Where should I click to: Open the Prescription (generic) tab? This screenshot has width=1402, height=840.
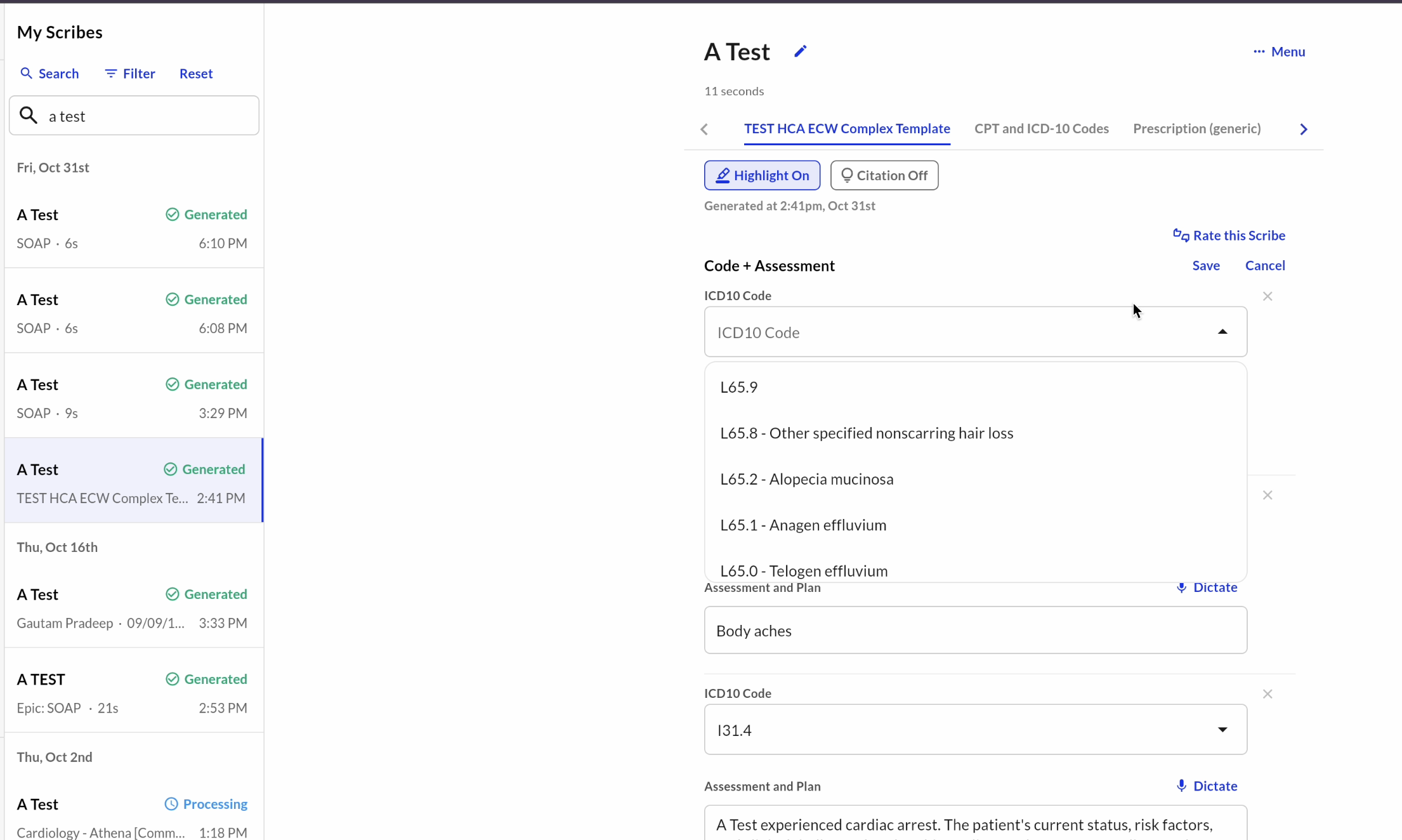tap(1196, 129)
